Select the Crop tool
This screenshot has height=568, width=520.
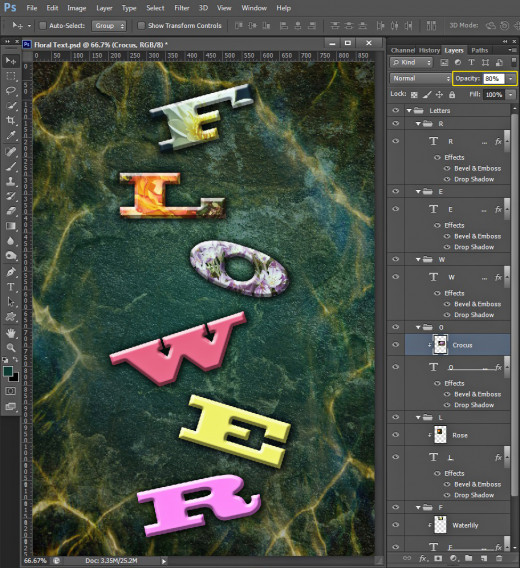(x=11, y=120)
